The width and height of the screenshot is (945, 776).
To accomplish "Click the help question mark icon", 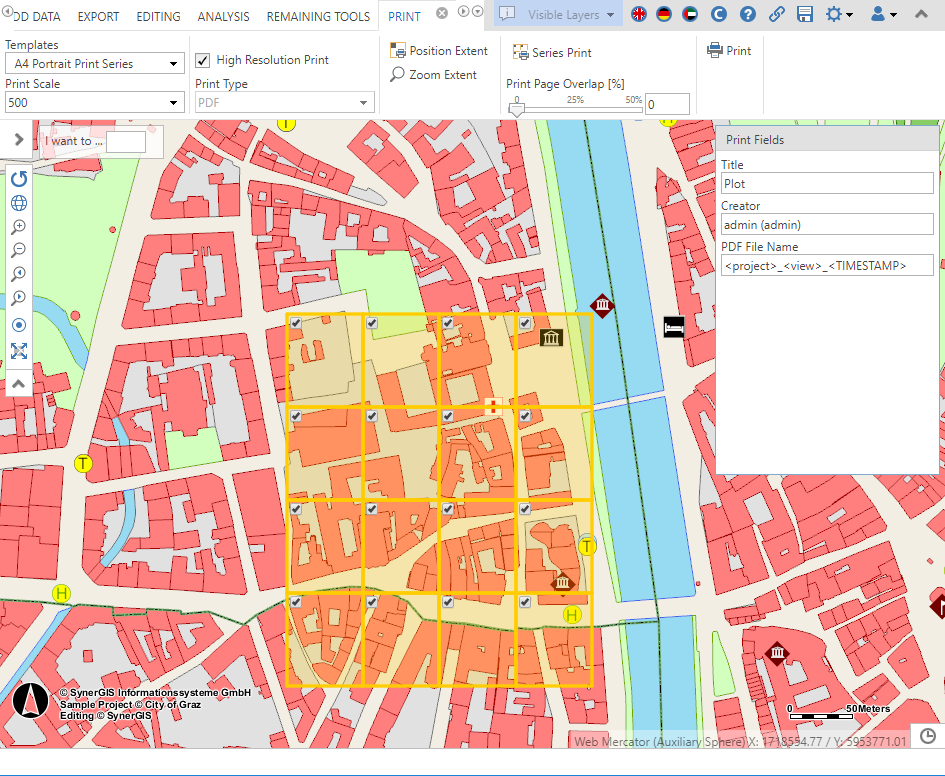I will pyautogui.click(x=748, y=14).
